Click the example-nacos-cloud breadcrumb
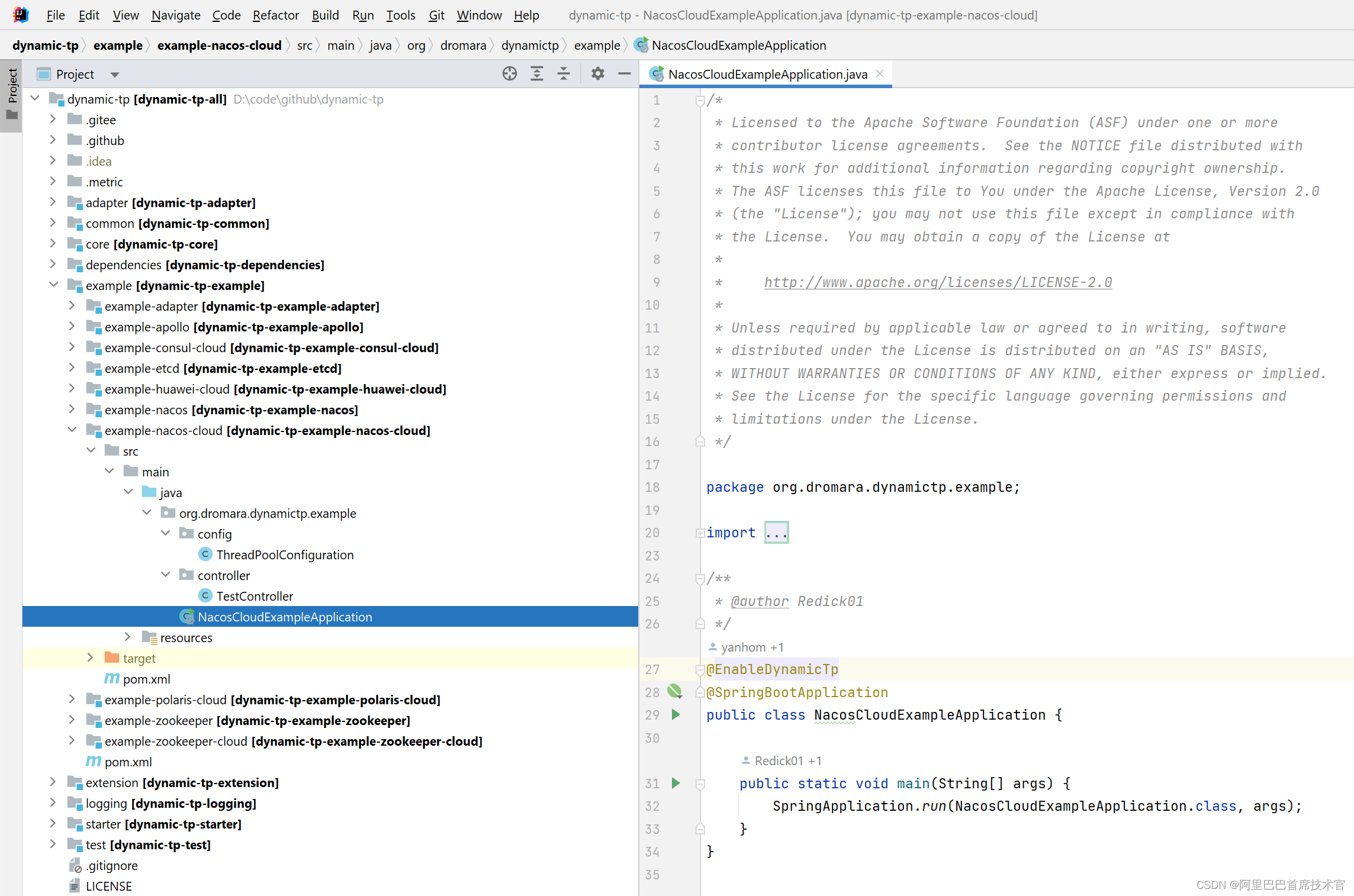 [219, 45]
